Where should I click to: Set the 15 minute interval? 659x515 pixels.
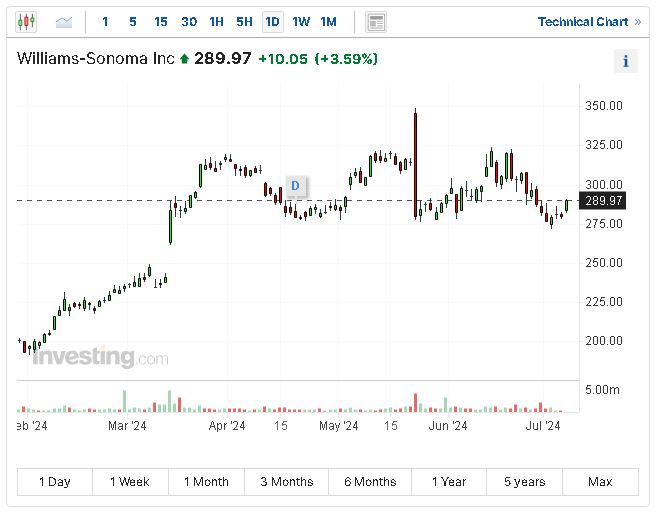[x=161, y=22]
